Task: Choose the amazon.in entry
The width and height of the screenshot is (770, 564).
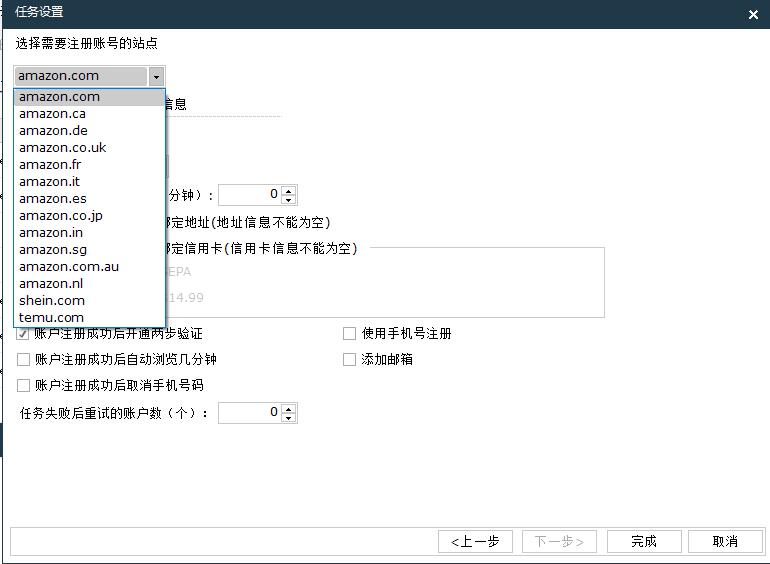Action: pos(89,233)
